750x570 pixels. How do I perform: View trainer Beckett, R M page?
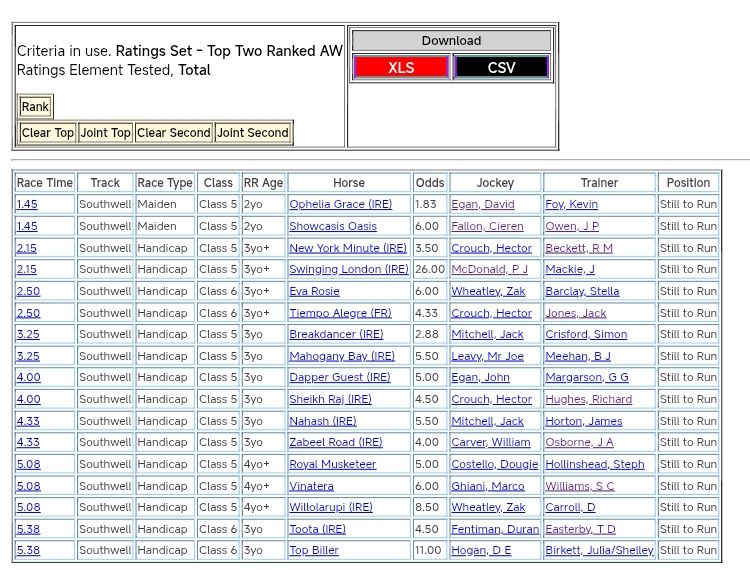pyautogui.click(x=579, y=248)
